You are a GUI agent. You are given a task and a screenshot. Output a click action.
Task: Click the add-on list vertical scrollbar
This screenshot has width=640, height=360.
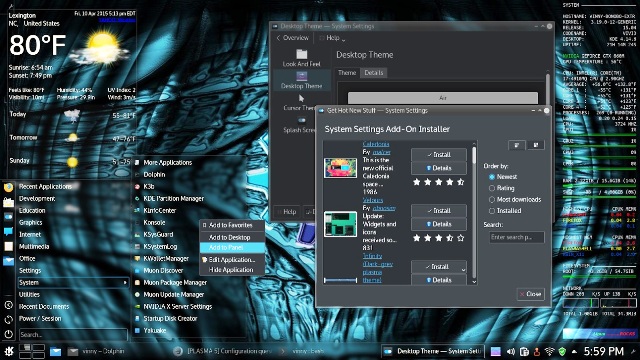tap(474, 156)
